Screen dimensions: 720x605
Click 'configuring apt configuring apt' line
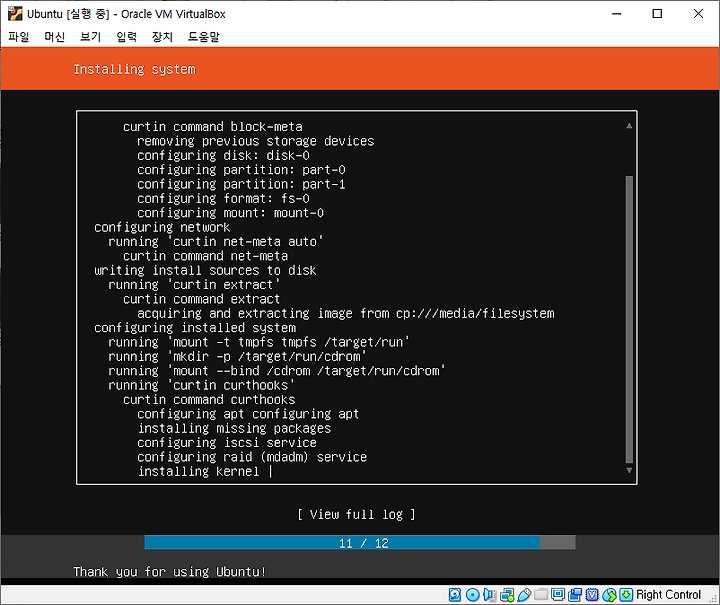point(248,414)
